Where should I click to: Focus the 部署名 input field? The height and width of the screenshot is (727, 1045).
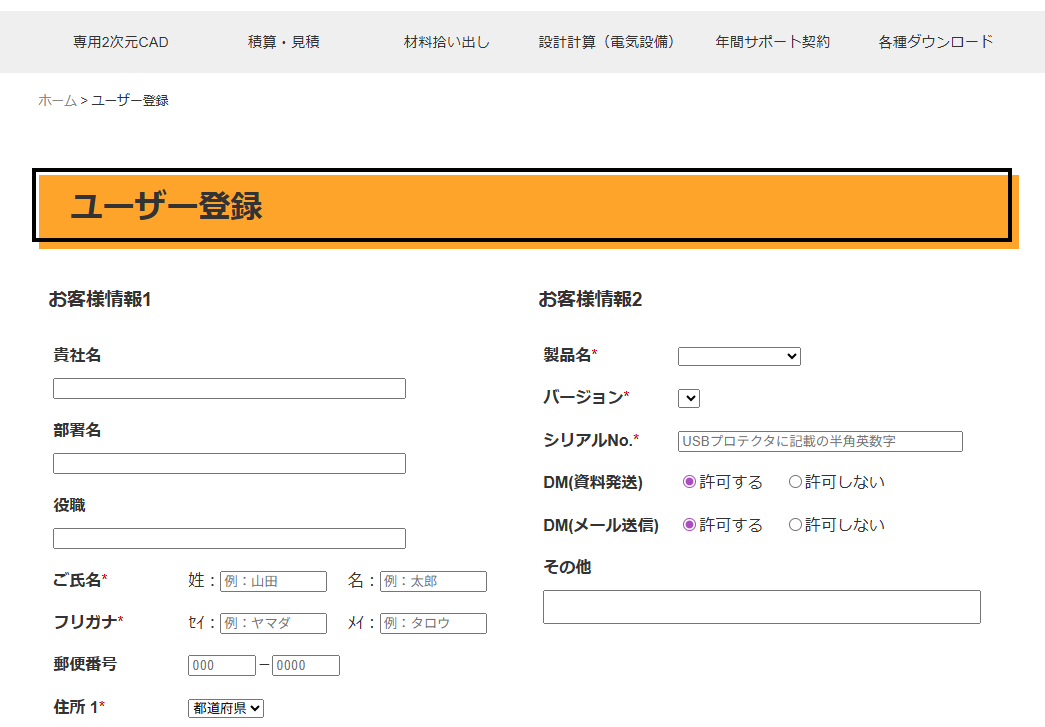point(229,463)
